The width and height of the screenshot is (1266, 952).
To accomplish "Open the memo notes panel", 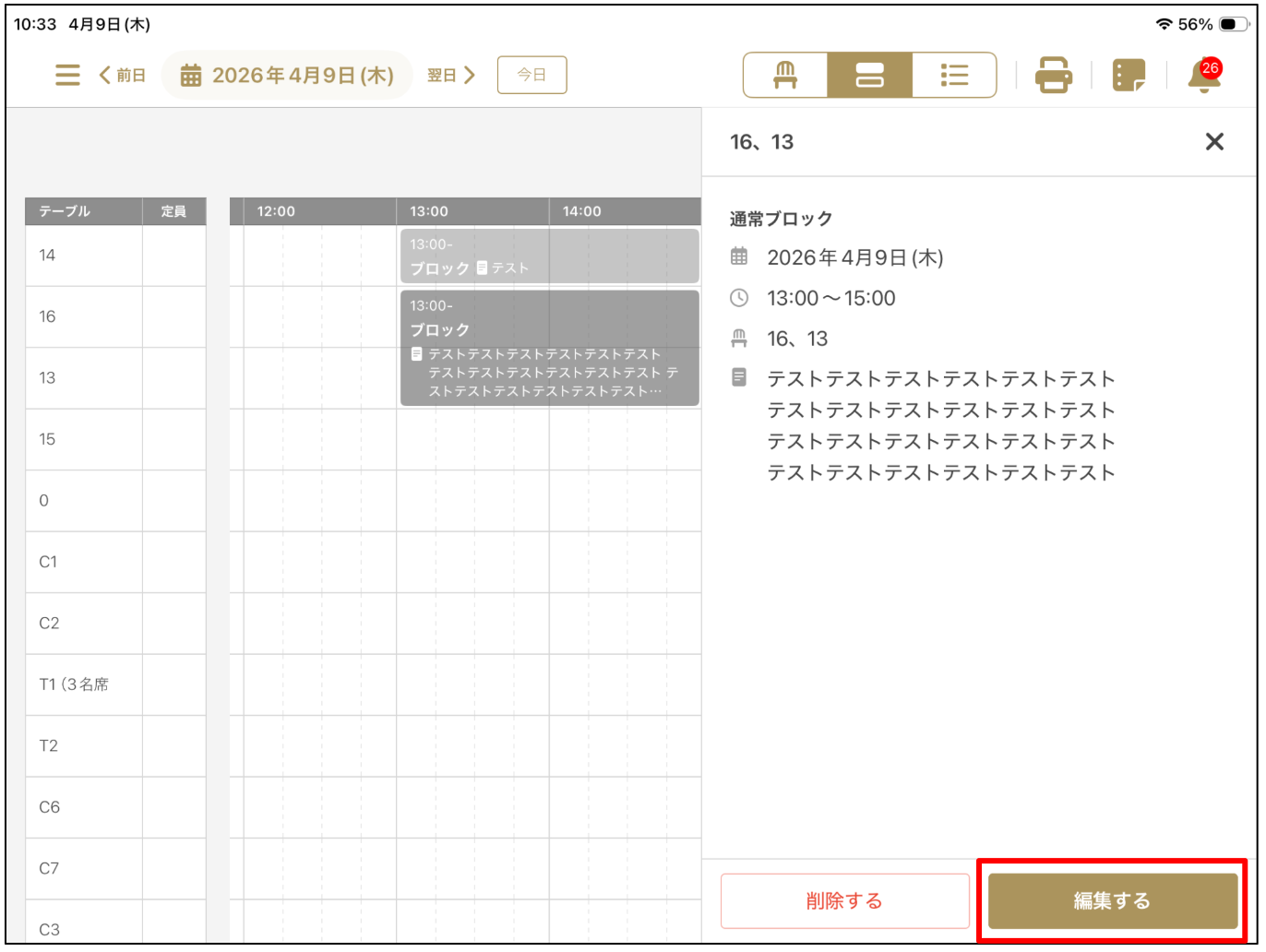I will [x=1128, y=75].
